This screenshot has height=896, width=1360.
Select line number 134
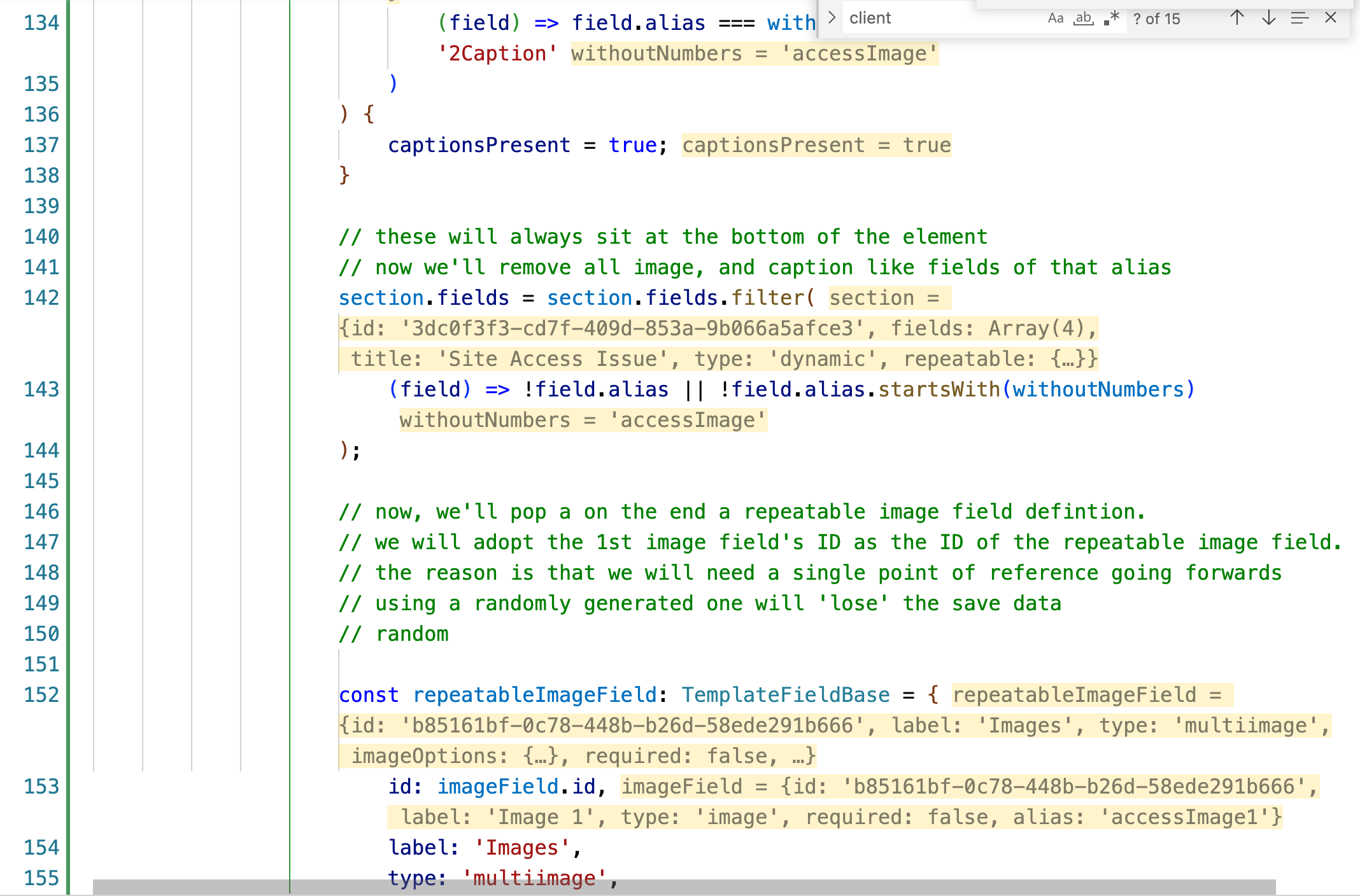[x=40, y=23]
